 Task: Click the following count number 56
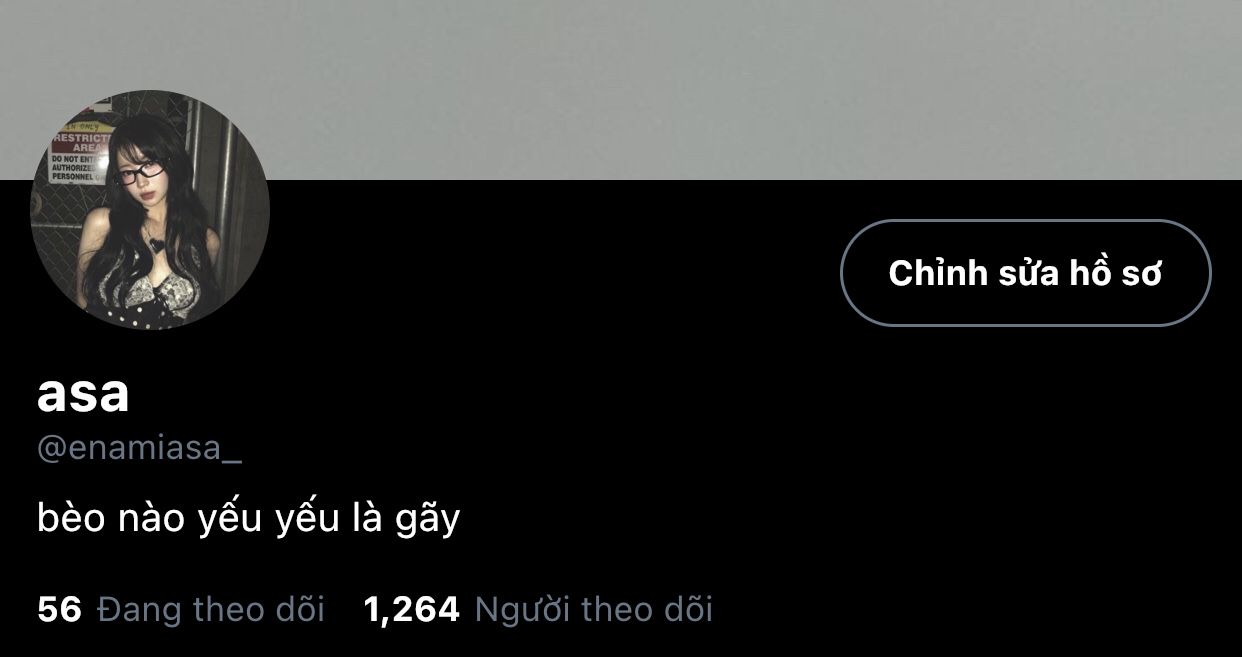pyautogui.click(x=59, y=609)
